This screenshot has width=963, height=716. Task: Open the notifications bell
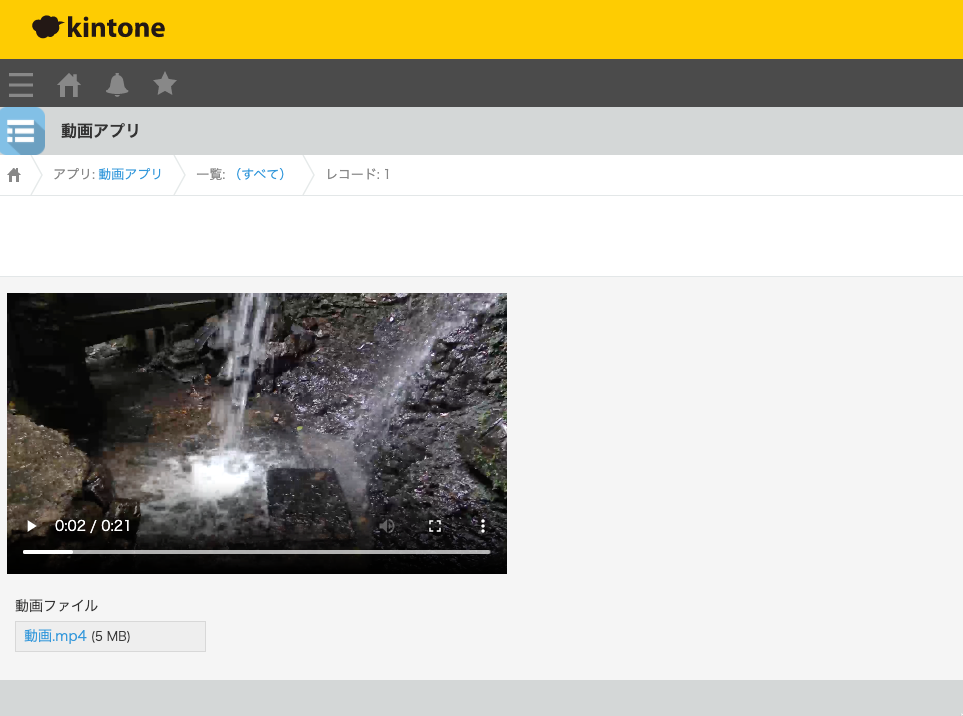point(116,85)
